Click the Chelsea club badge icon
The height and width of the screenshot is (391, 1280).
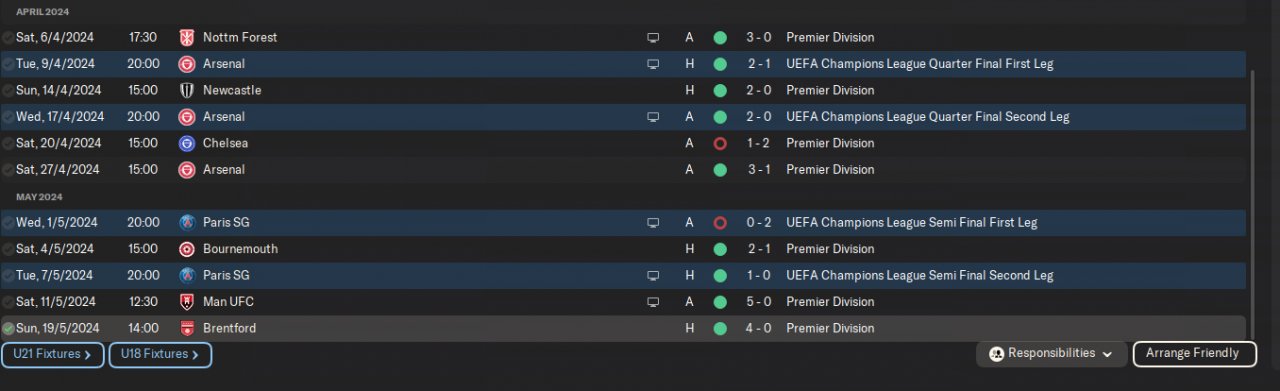point(186,144)
